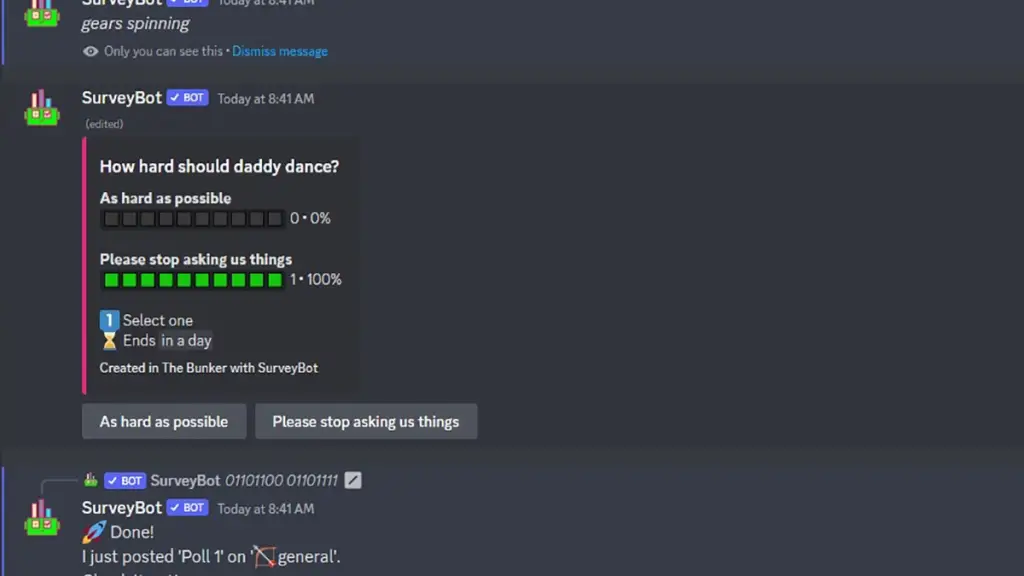Click the poll title 'How hard should daddy dance?'

[219, 167]
